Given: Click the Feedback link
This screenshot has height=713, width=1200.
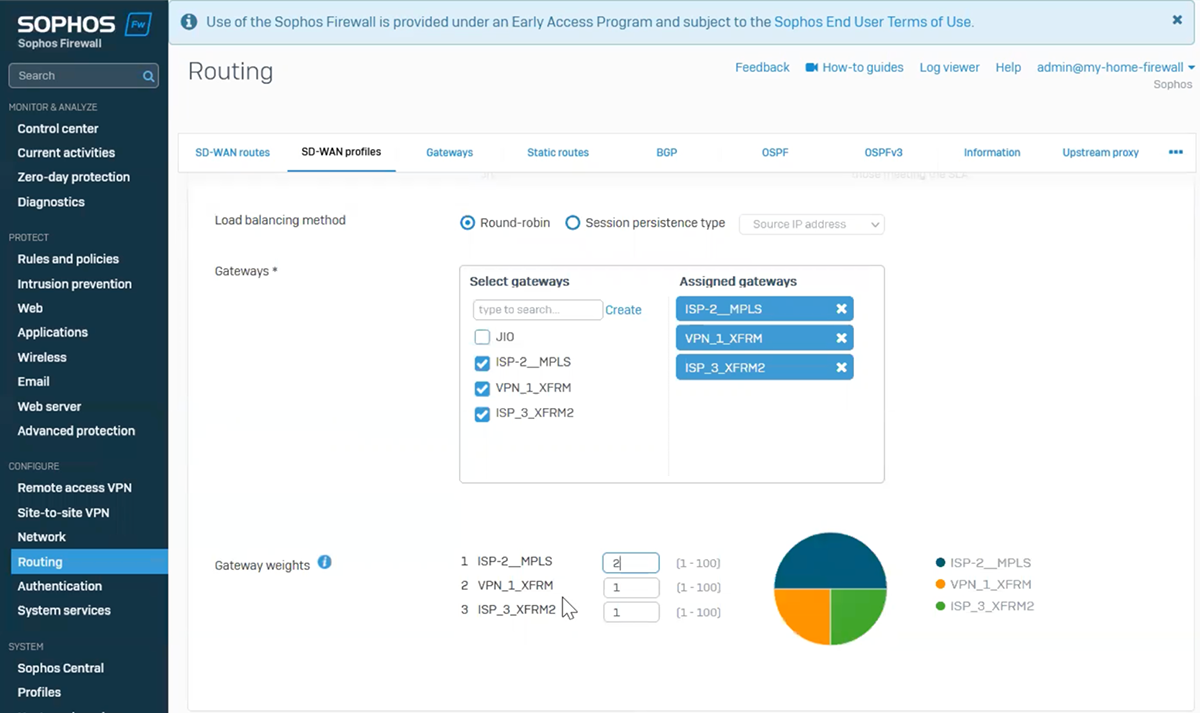Looking at the screenshot, I should pyautogui.click(x=762, y=67).
